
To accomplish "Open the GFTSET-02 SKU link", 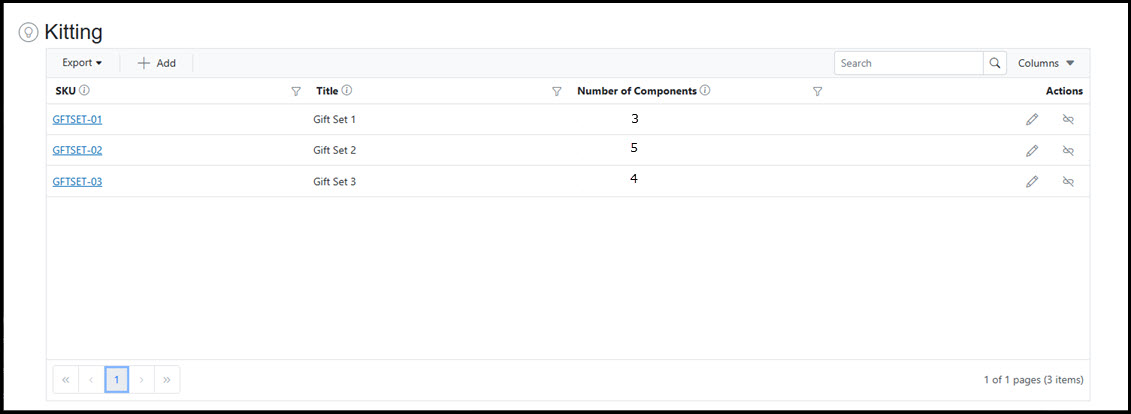I will pyautogui.click(x=77, y=151).
